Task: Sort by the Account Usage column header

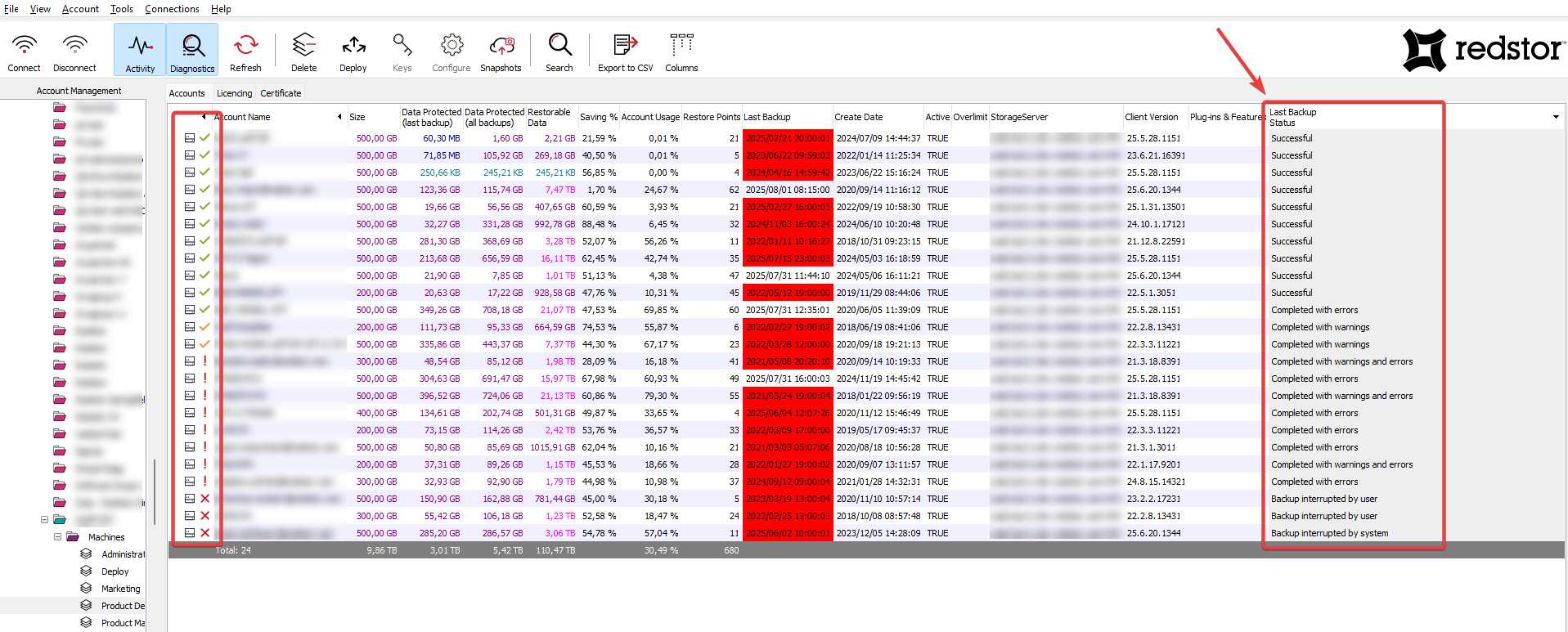Action: pyautogui.click(x=650, y=117)
